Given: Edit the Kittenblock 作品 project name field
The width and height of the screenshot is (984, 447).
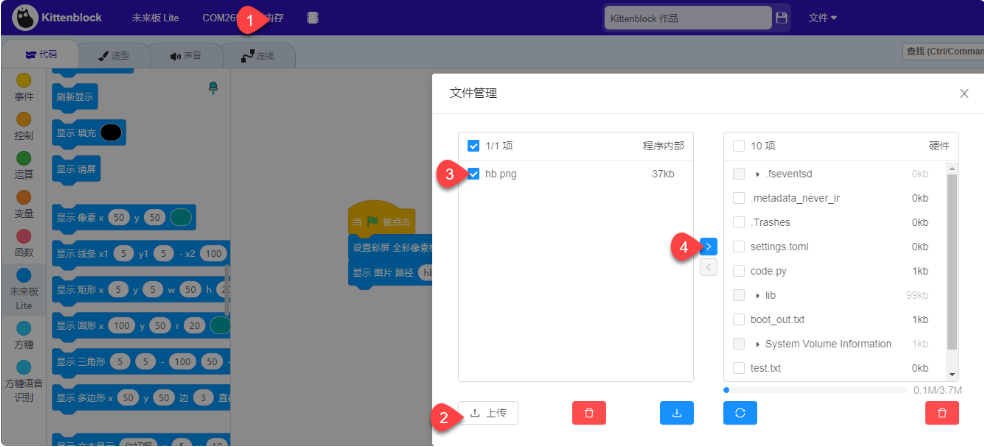Looking at the screenshot, I should (688, 18).
